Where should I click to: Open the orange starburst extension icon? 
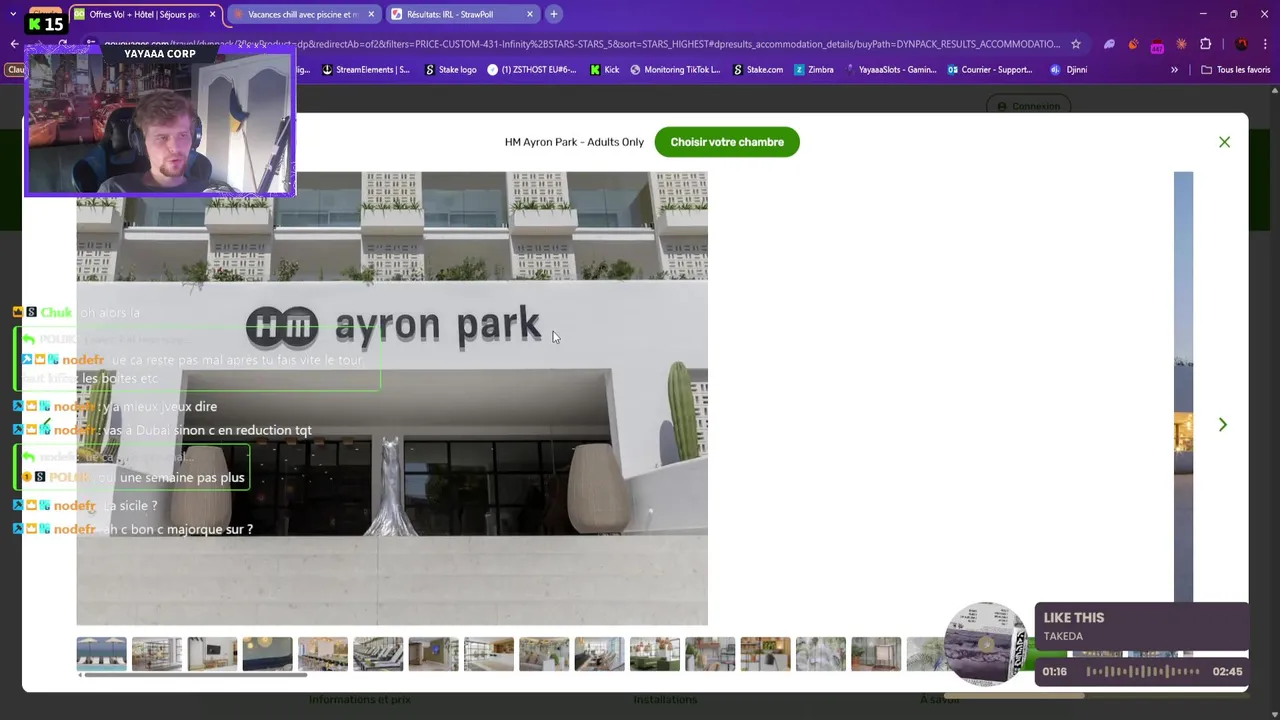1181,44
